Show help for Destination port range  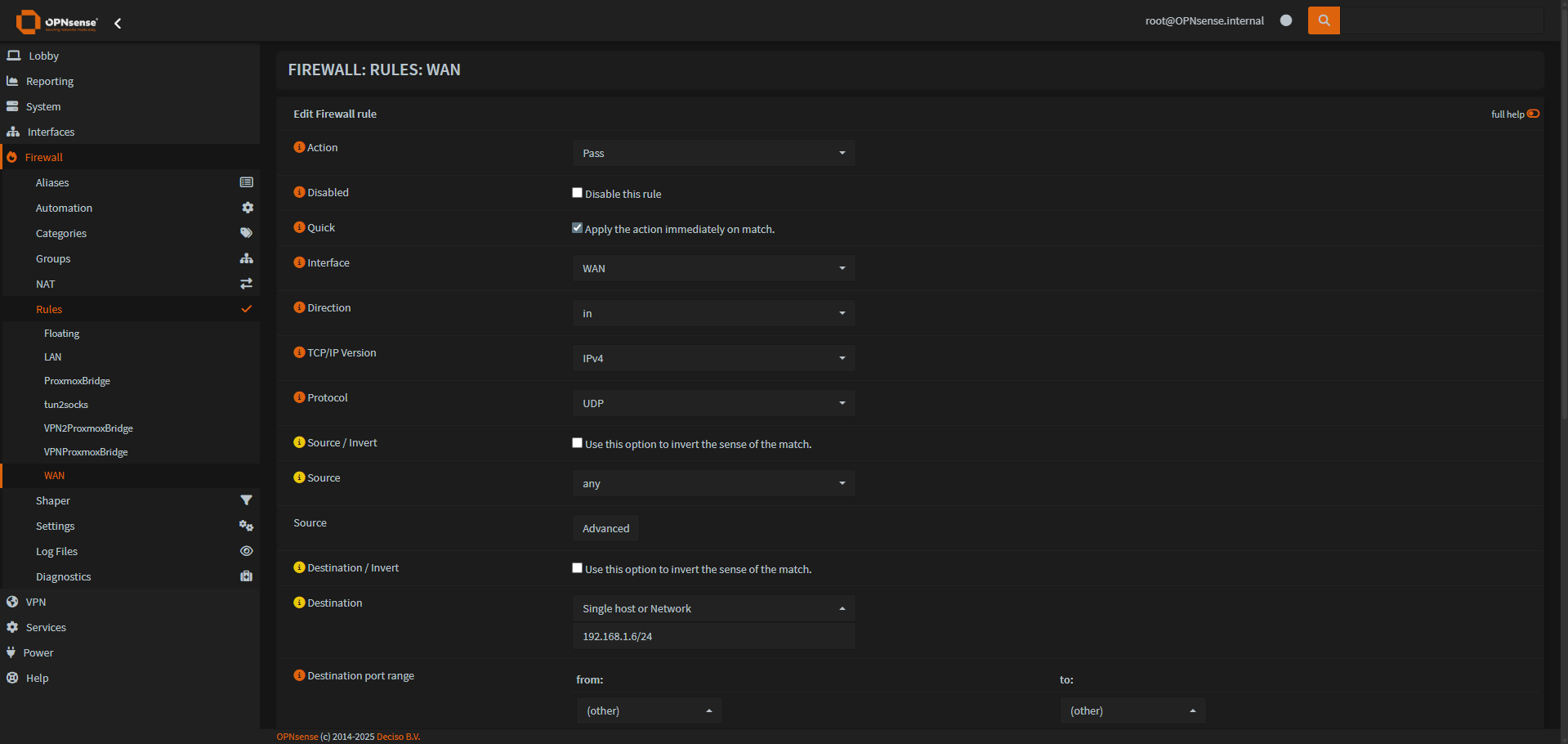click(299, 675)
